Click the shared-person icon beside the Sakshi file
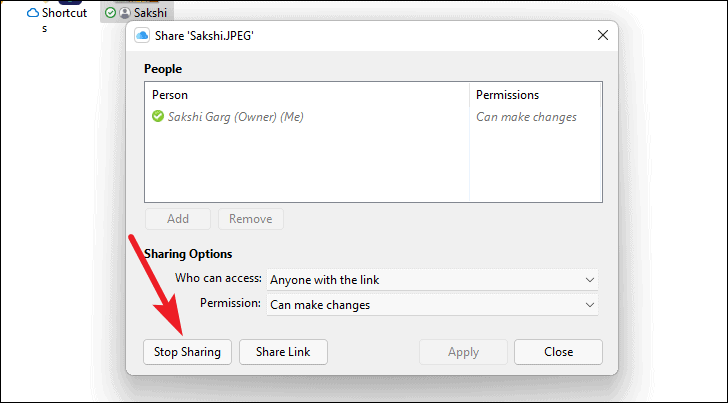728x403 pixels. click(x=124, y=13)
